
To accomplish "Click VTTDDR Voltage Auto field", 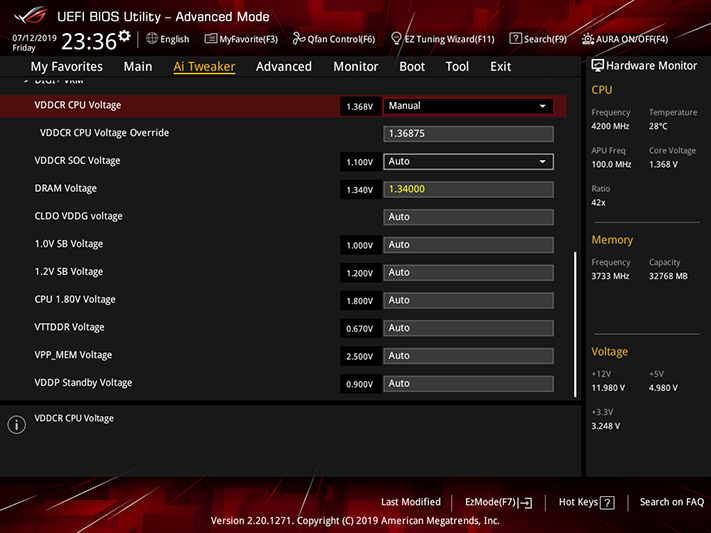I will coord(468,328).
